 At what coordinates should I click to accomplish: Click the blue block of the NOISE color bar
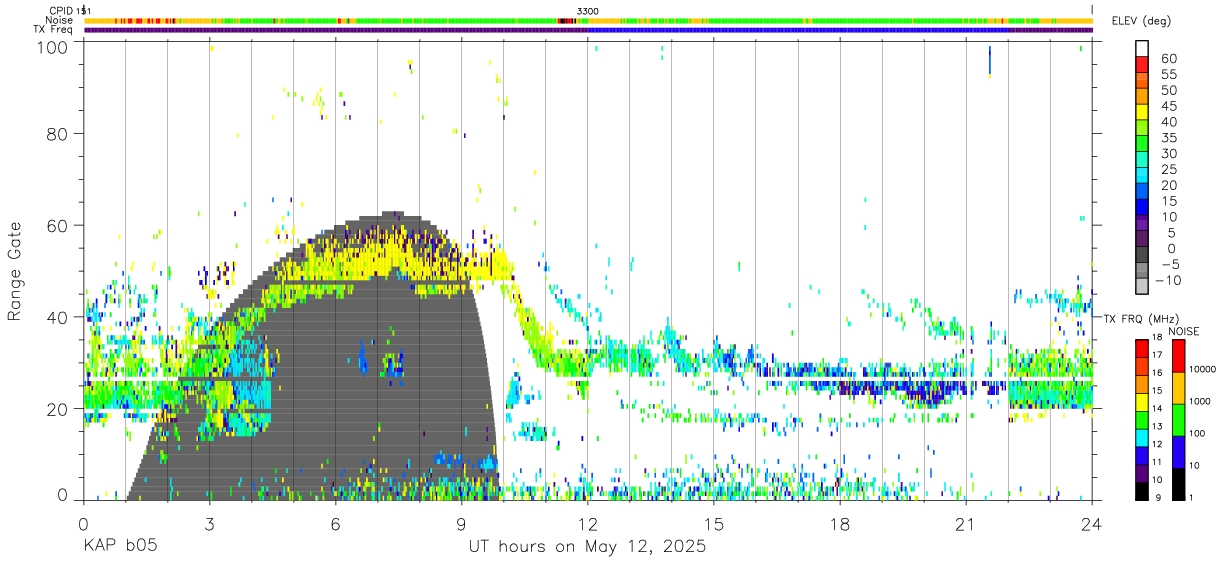pyautogui.click(x=1179, y=451)
